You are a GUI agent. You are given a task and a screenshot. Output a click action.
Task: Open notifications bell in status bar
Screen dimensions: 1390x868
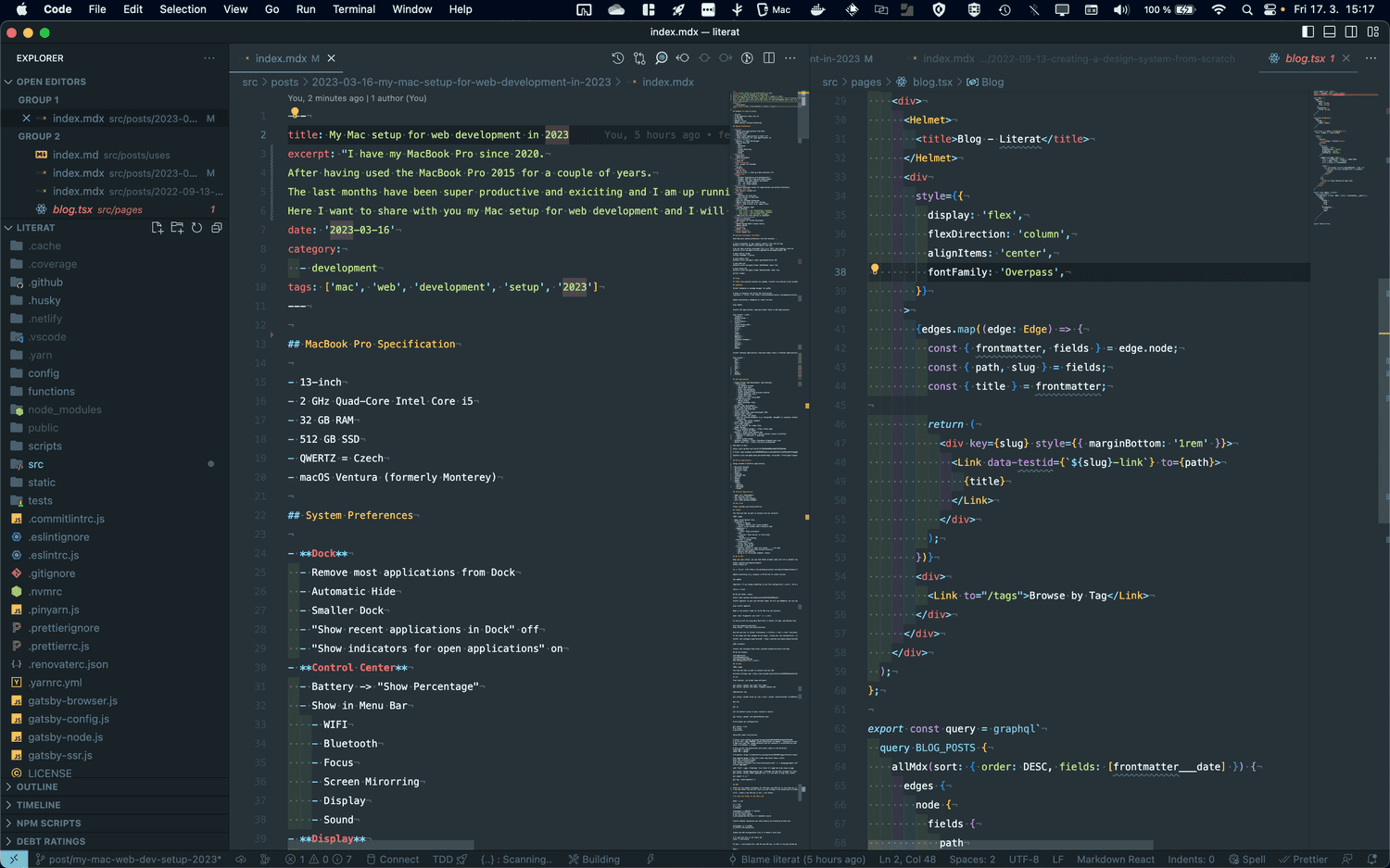pos(1371,860)
